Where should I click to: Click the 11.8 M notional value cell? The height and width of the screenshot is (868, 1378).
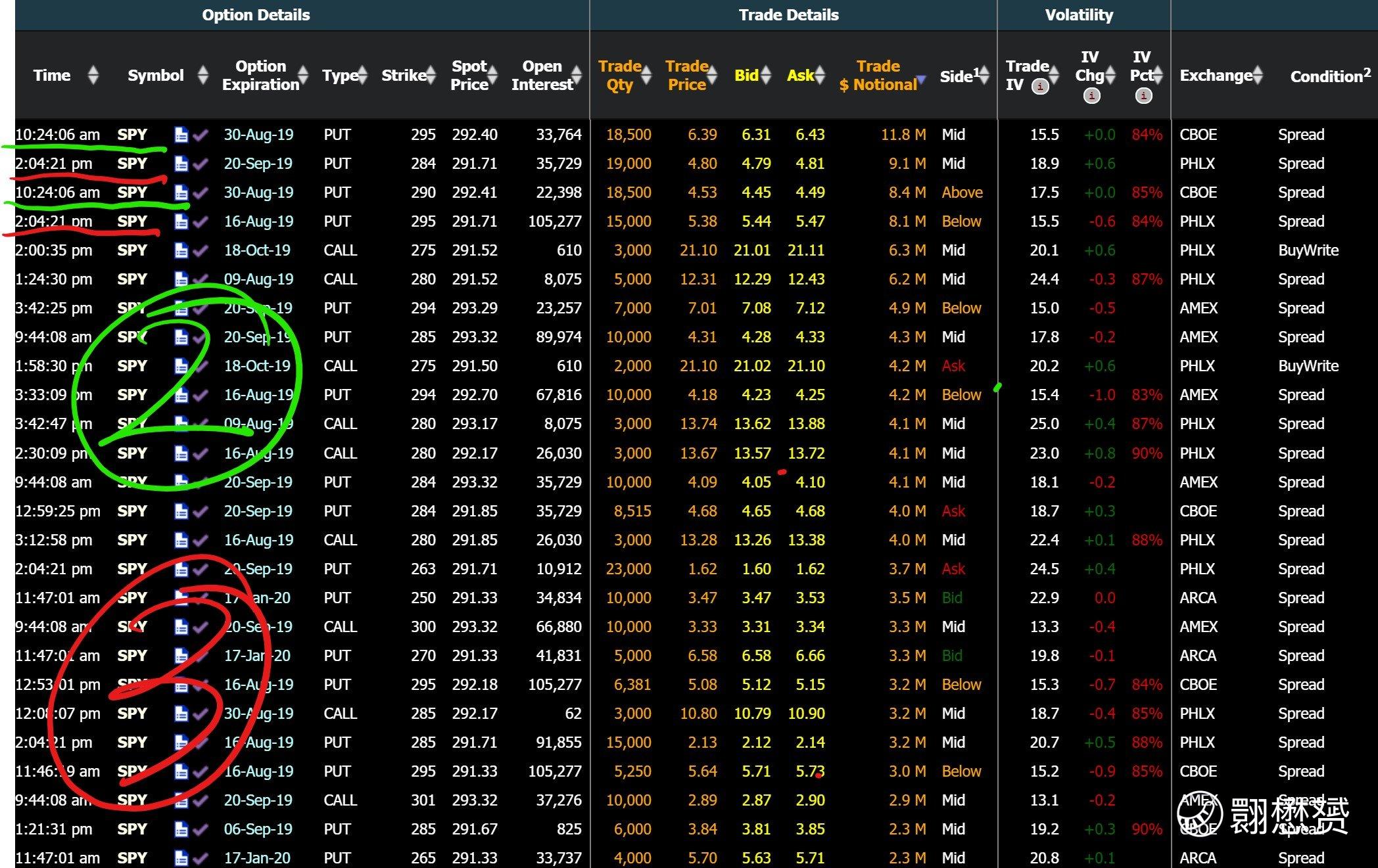click(x=903, y=135)
